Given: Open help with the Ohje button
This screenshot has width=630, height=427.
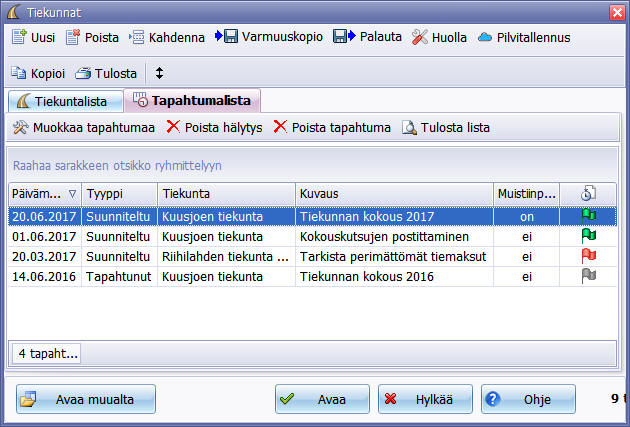Looking at the screenshot, I should [x=528, y=399].
